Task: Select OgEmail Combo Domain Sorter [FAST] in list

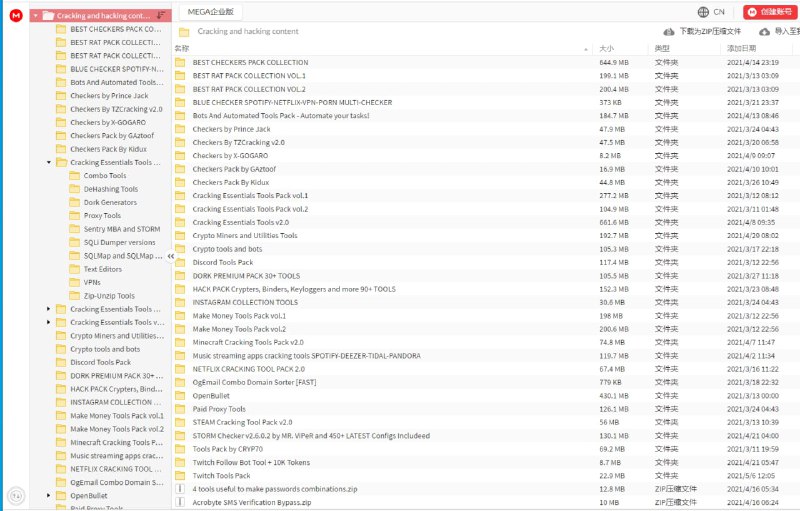Action: point(486,382)
